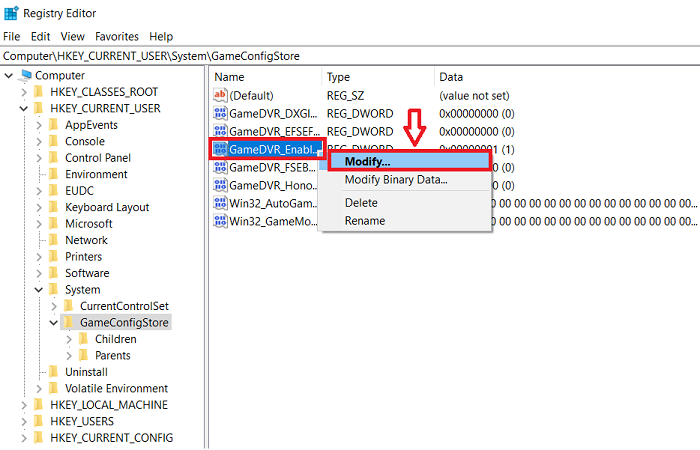
Task: Expand the Software tree node
Action: 39,273
